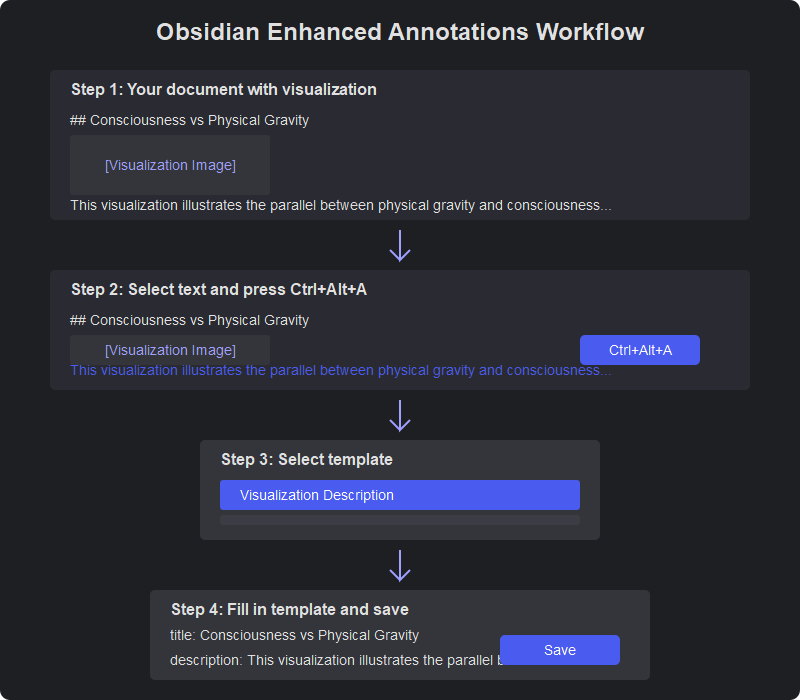
Task: Click the down arrow below Step 3
Action: [400, 566]
